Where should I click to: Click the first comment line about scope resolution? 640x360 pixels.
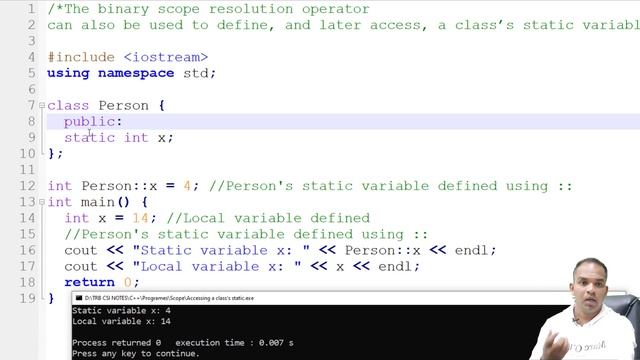click(x=209, y=9)
